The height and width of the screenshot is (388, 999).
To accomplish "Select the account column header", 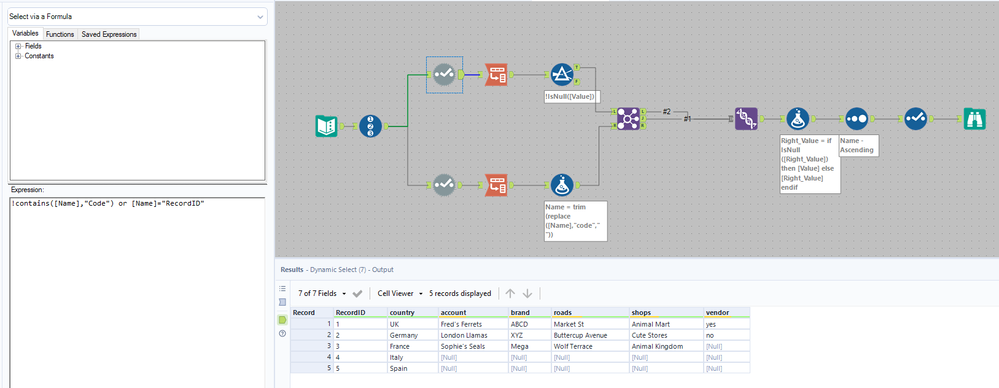I will pos(473,313).
